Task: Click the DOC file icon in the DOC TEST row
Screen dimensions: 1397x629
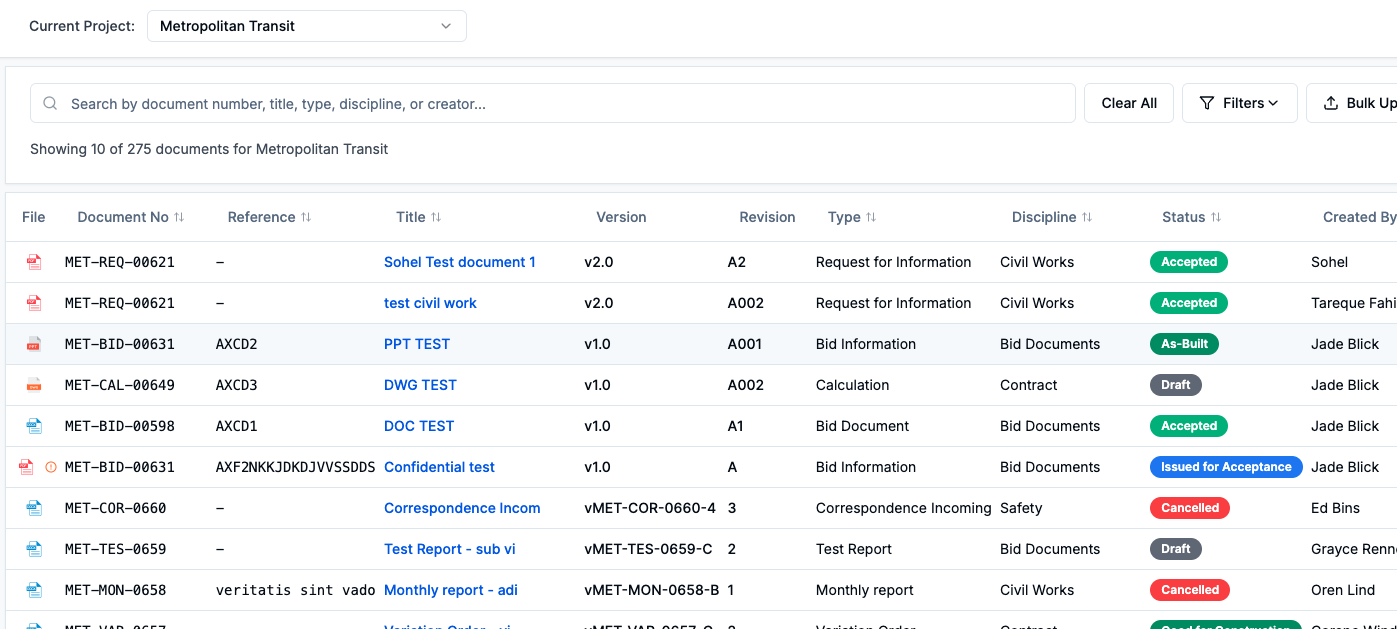Action: 34,426
